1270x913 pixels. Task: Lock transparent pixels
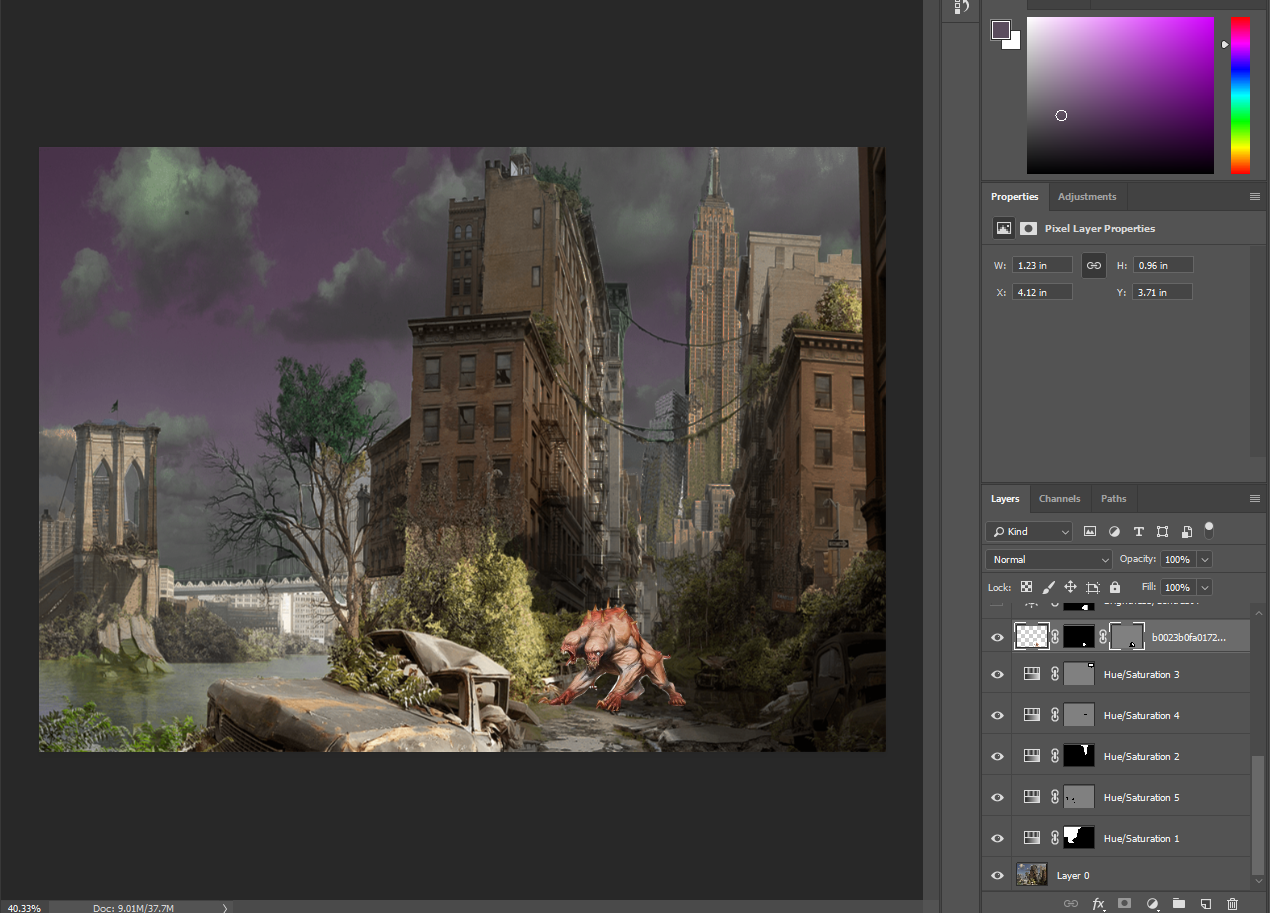[1026, 588]
